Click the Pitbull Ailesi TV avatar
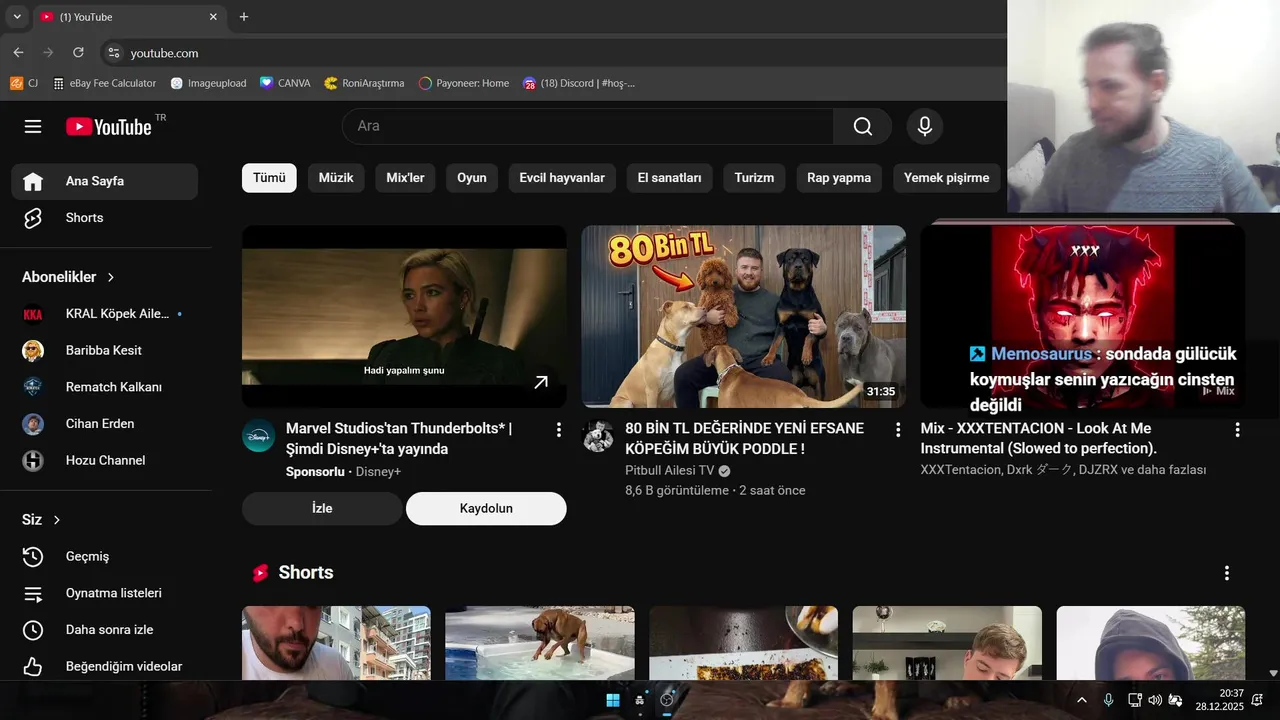This screenshot has width=1280, height=720. tap(598, 436)
